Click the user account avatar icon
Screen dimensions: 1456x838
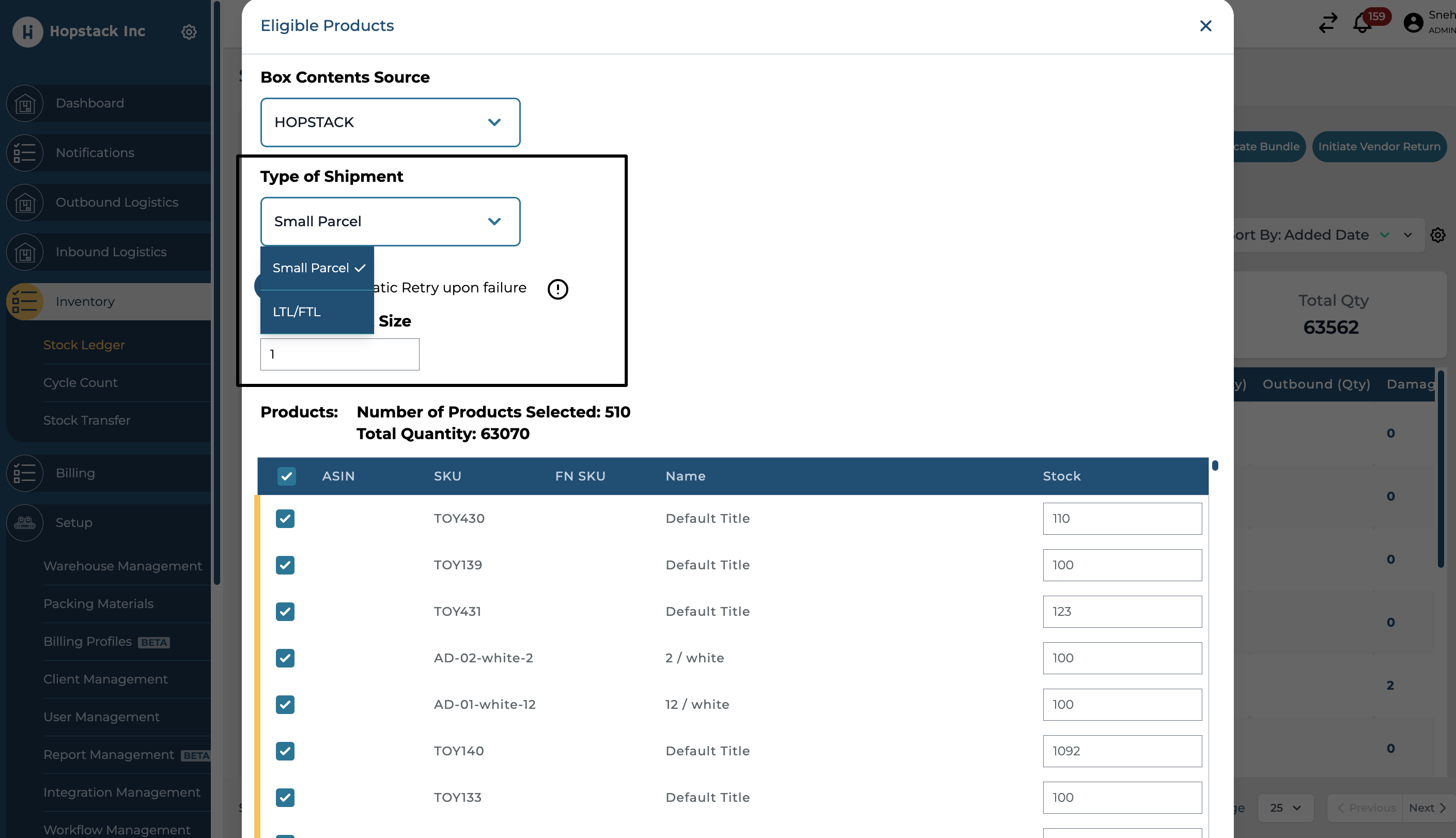pos(1413,23)
